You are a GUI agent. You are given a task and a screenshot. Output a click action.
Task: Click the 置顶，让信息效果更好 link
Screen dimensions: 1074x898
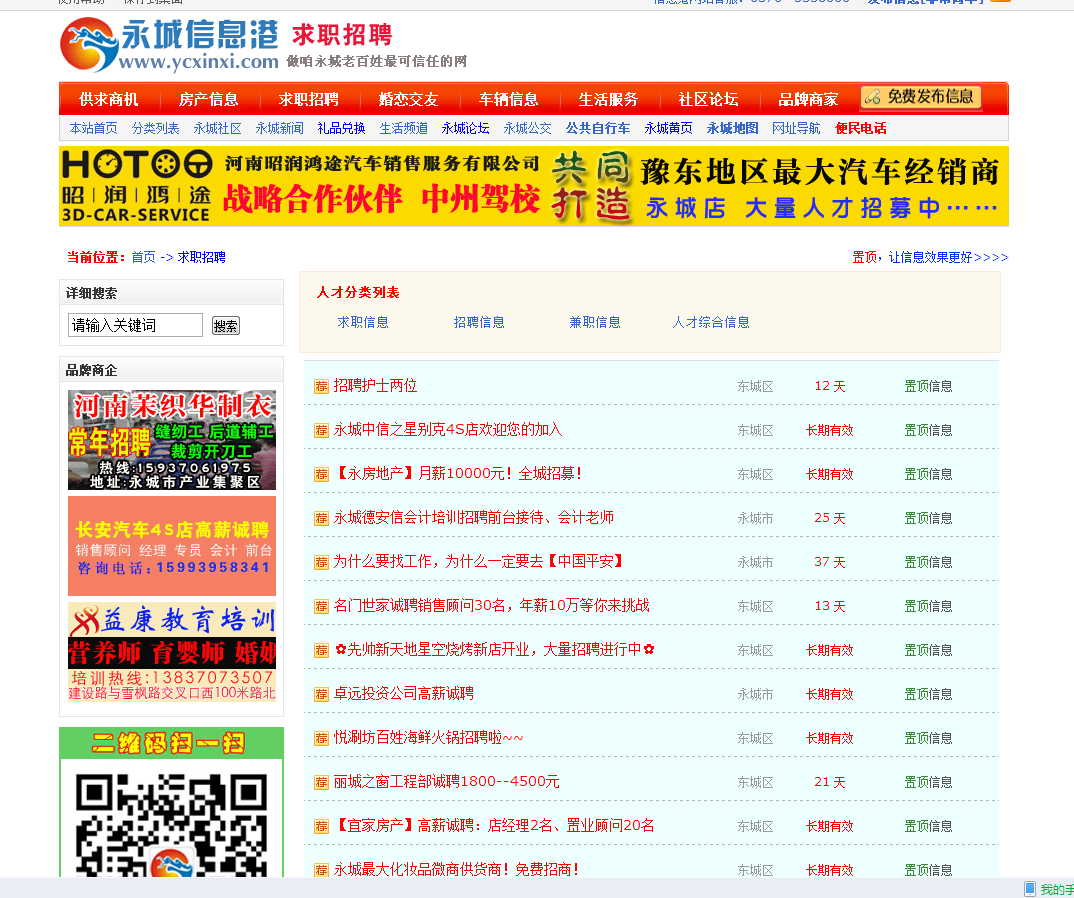click(x=930, y=258)
